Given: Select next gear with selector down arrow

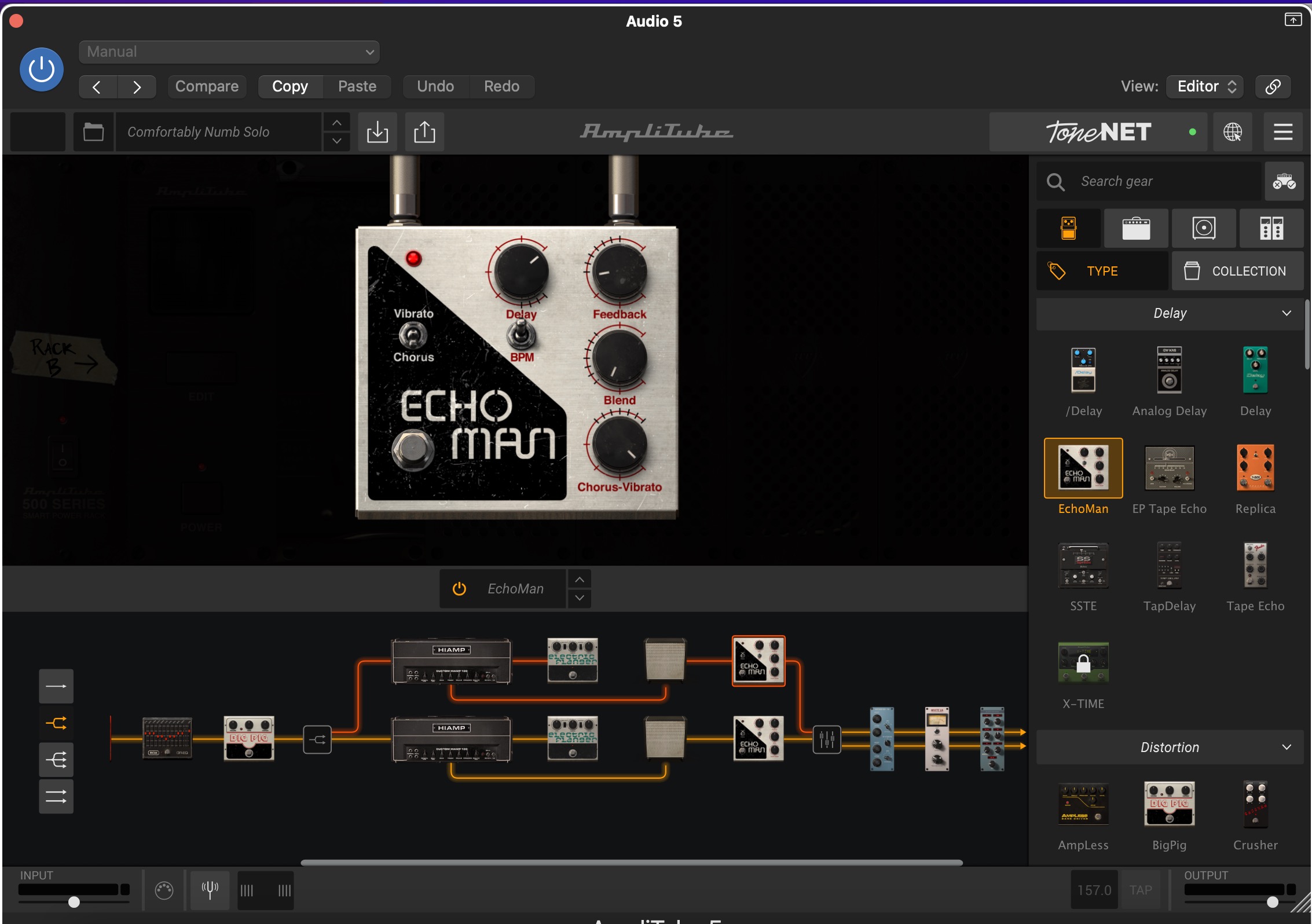Looking at the screenshot, I should coord(580,598).
